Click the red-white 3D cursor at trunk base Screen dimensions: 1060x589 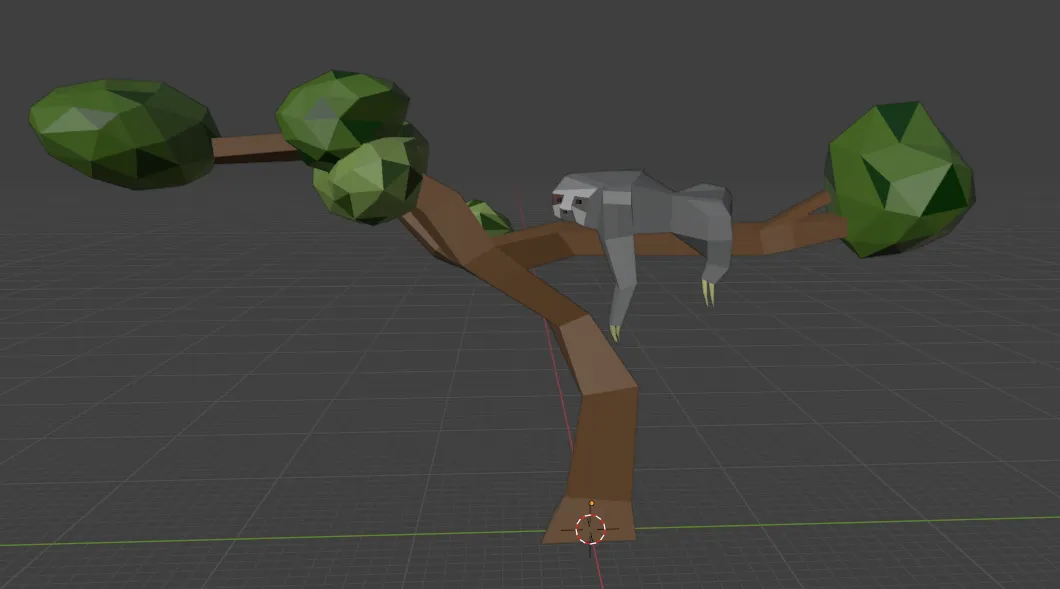[x=590, y=529]
